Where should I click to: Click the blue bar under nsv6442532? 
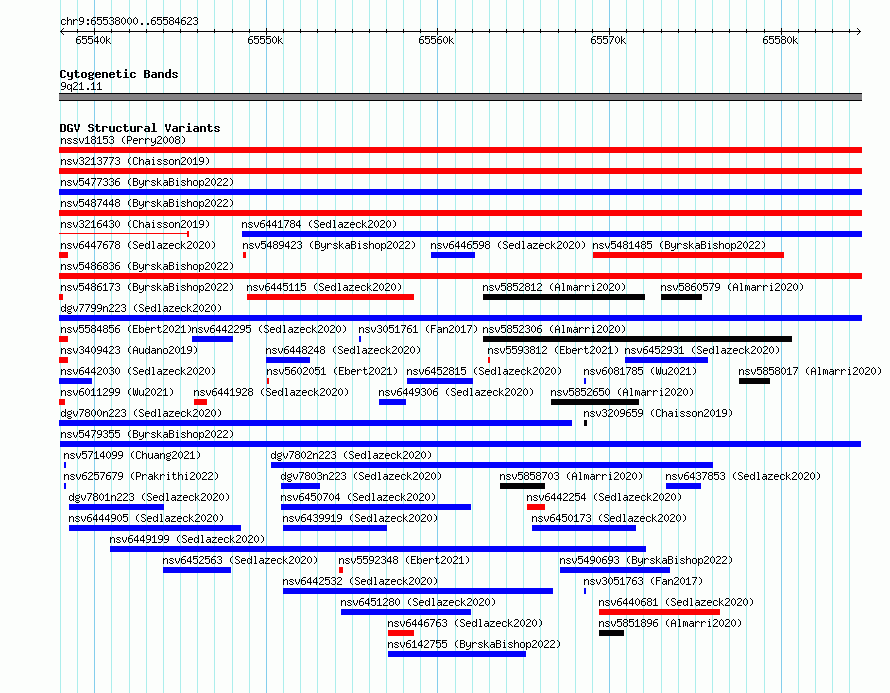tap(418, 591)
